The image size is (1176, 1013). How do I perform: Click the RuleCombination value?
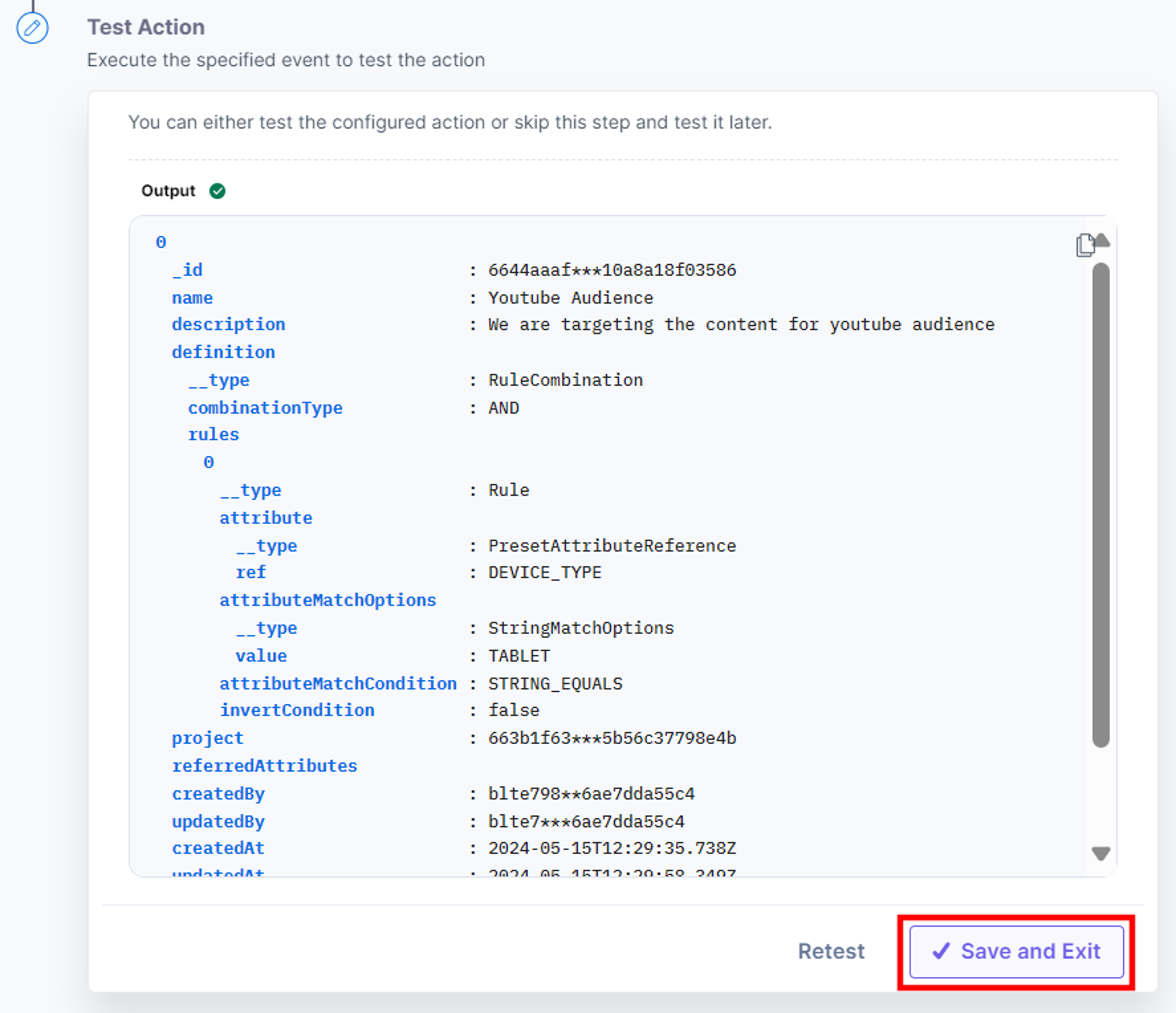[565, 380]
